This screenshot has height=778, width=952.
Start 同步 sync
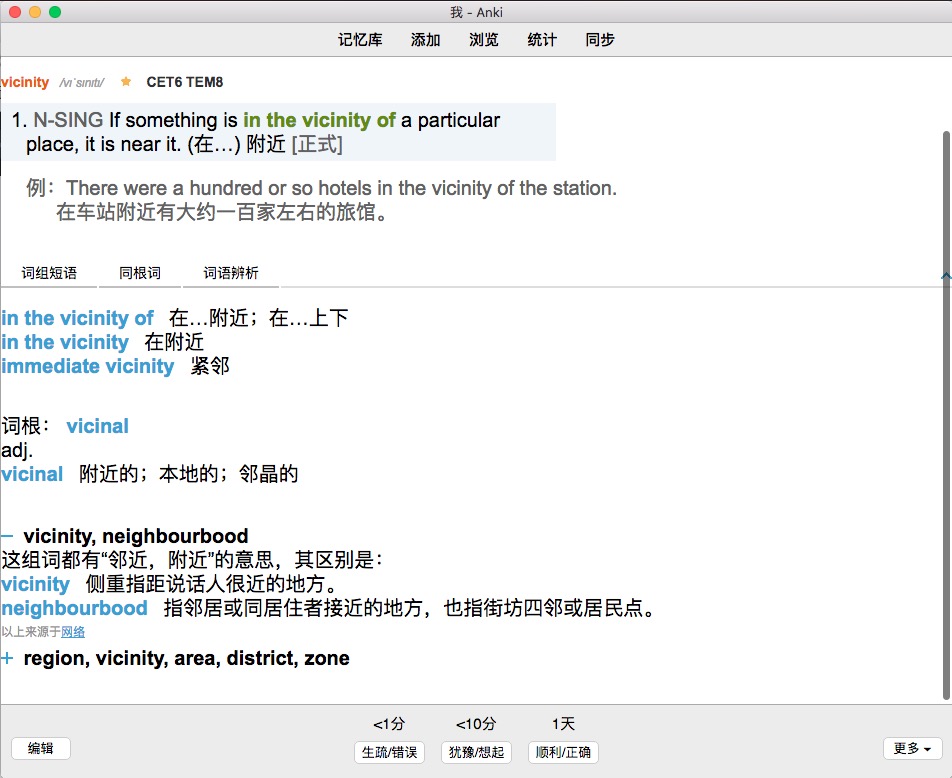coord(600,40)
